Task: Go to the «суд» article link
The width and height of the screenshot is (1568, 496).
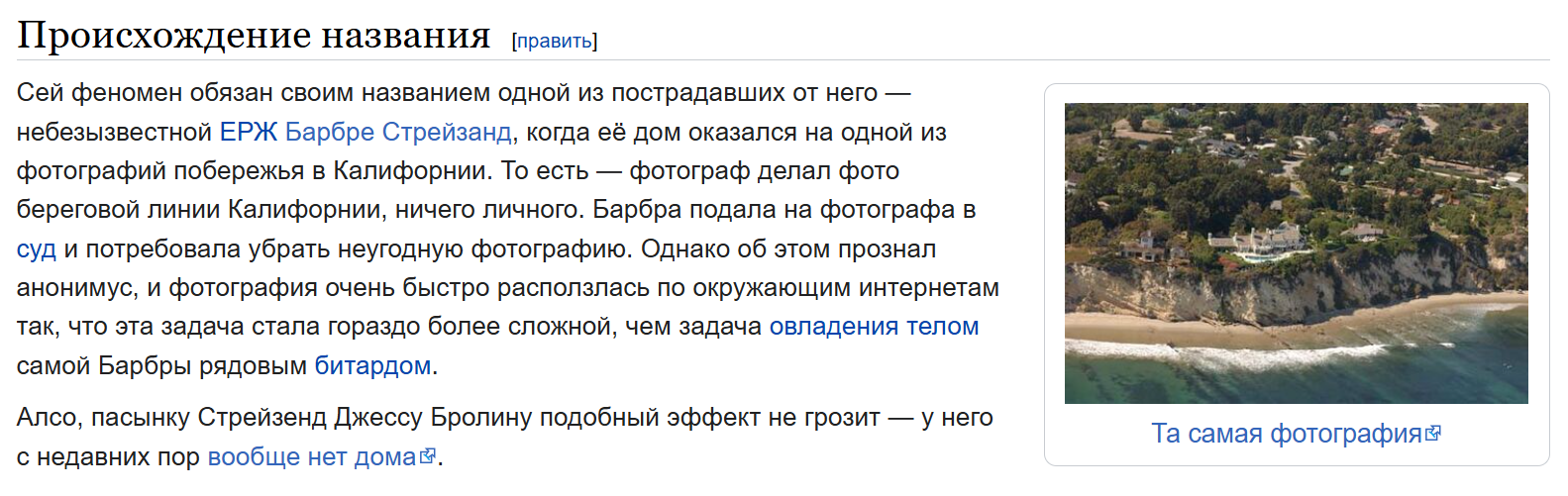Action: coord(37,248)
